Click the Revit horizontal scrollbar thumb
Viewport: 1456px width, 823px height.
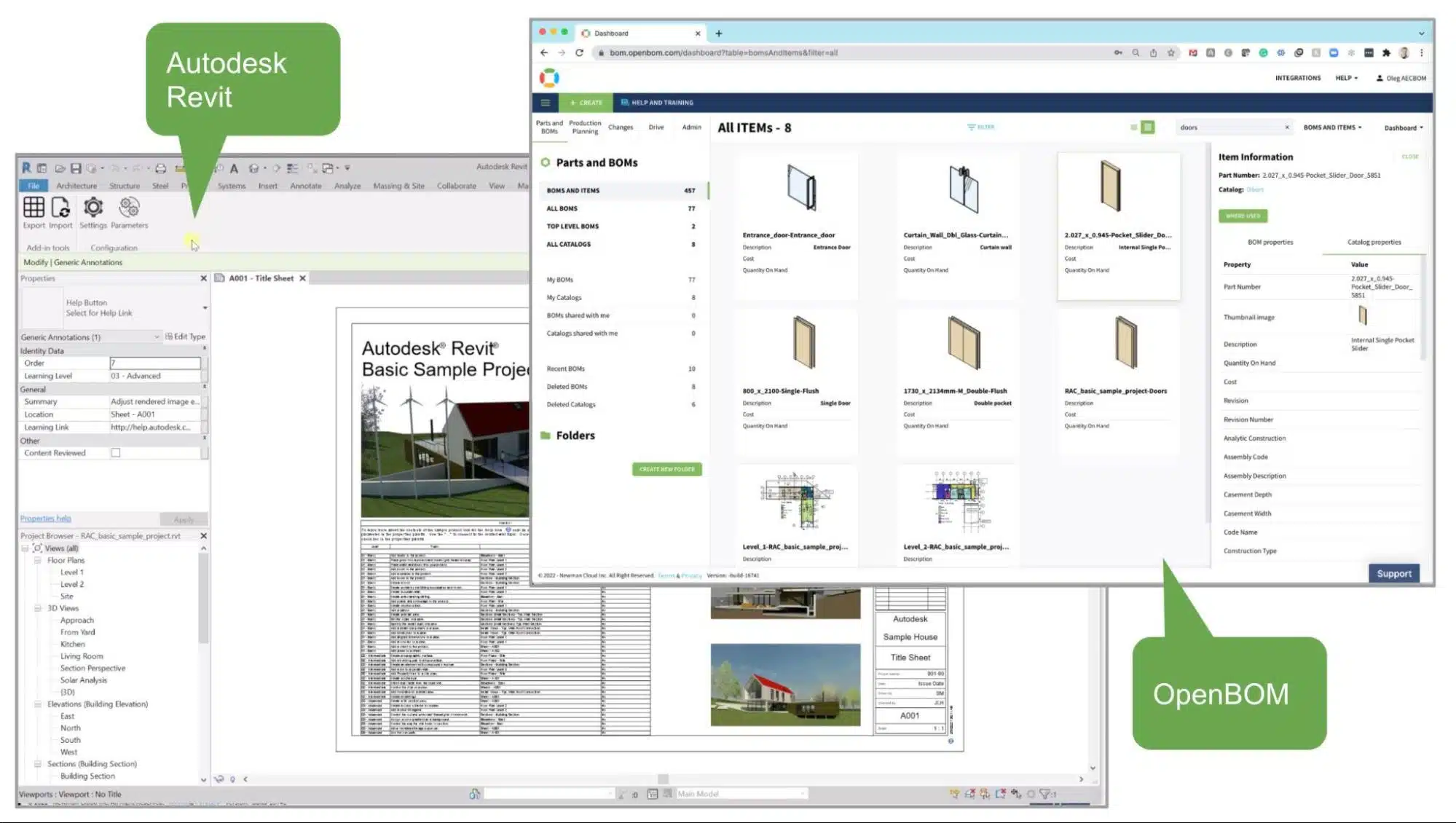[663, 779]
